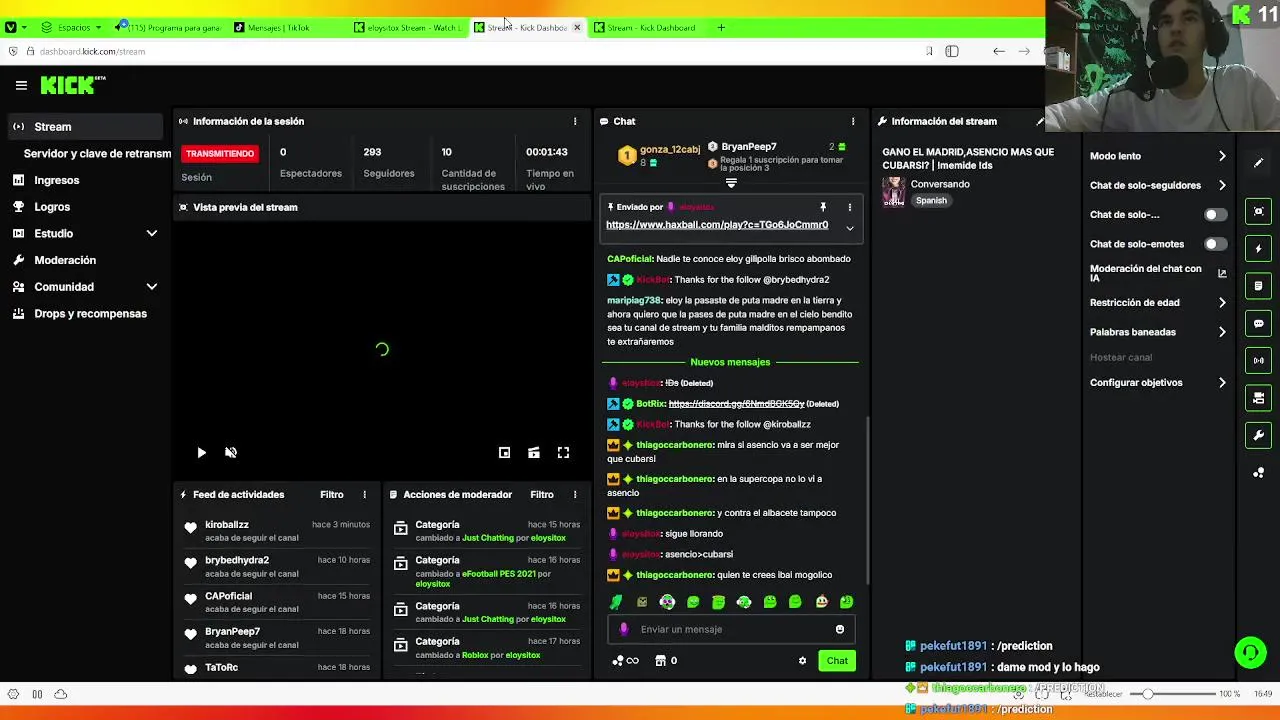The image size is (1280, 720).
Task: Go back using browser arrow
Action: 998,52
